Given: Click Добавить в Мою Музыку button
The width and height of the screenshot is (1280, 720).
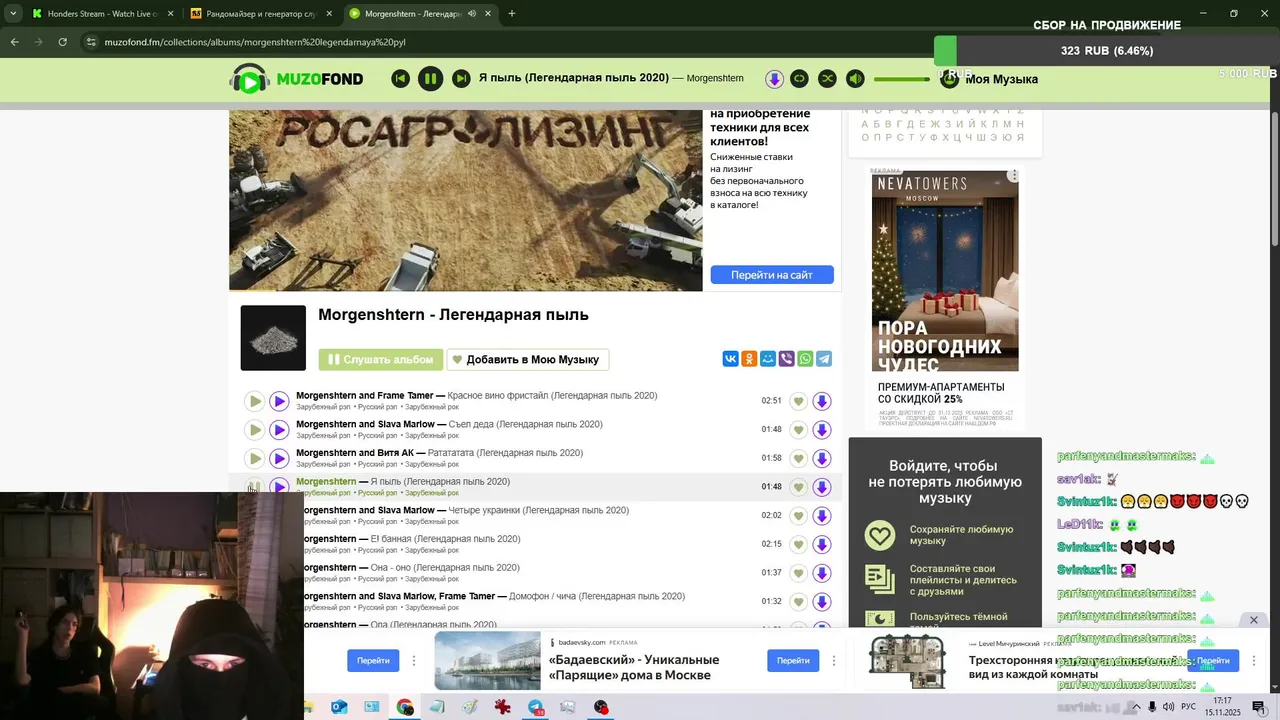Looking at the screenshot, I should point(528,359).
